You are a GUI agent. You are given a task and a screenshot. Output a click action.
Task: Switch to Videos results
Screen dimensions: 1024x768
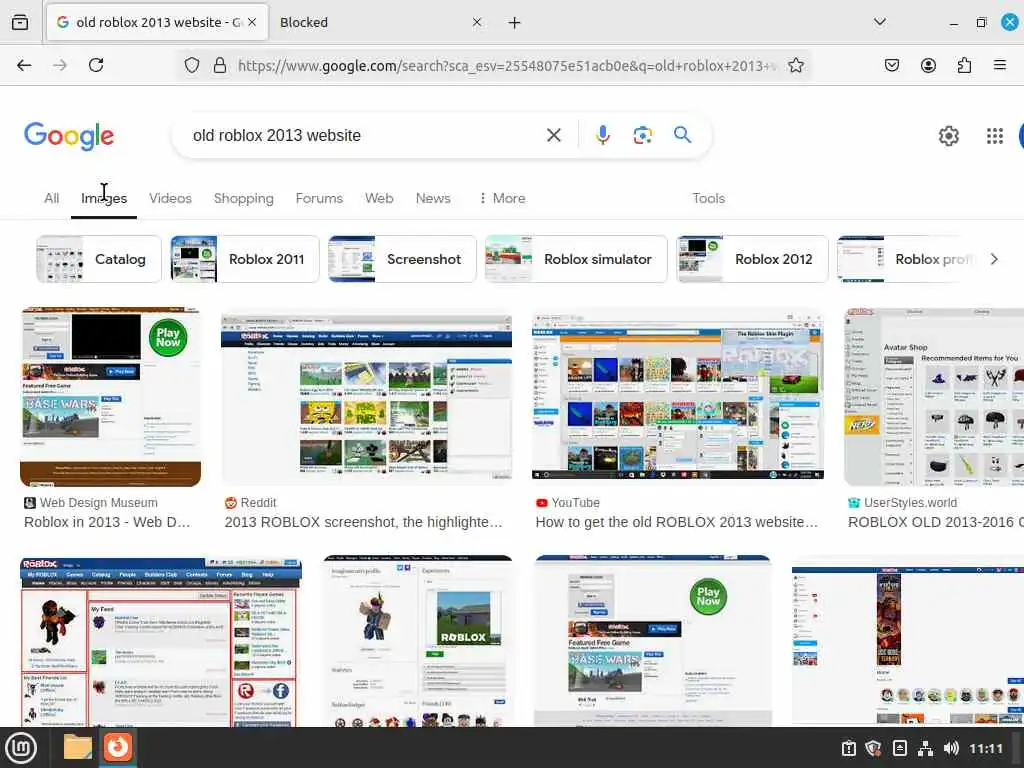pos(170,198)
